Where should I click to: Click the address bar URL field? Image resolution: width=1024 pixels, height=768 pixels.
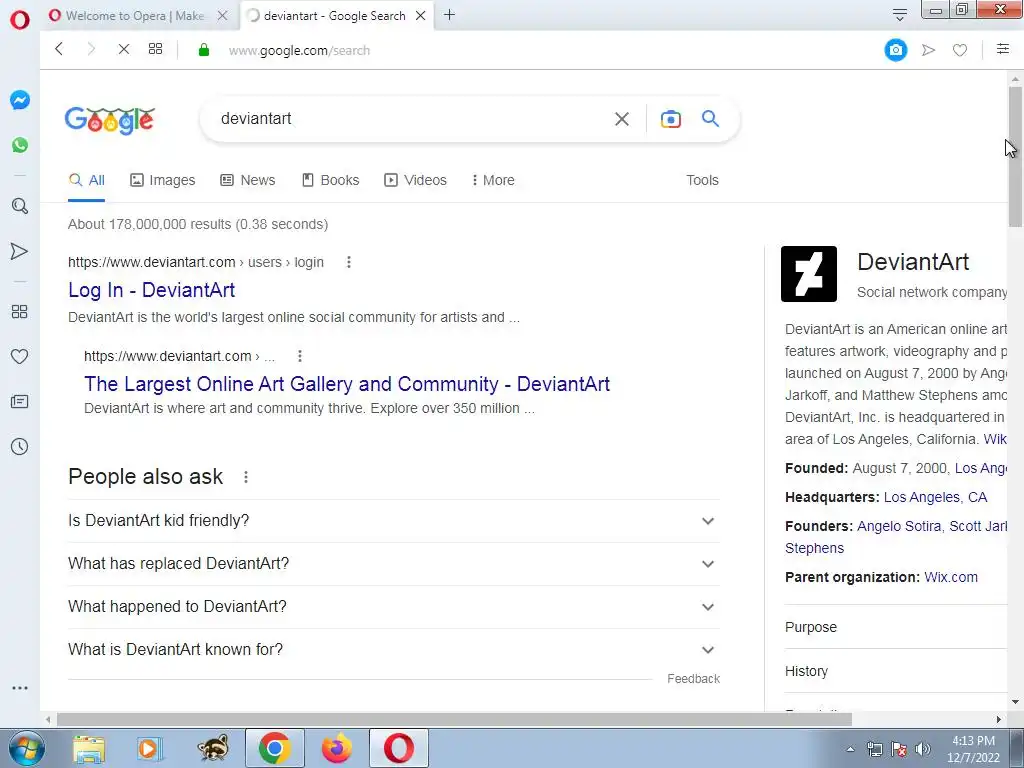(299, 50)
